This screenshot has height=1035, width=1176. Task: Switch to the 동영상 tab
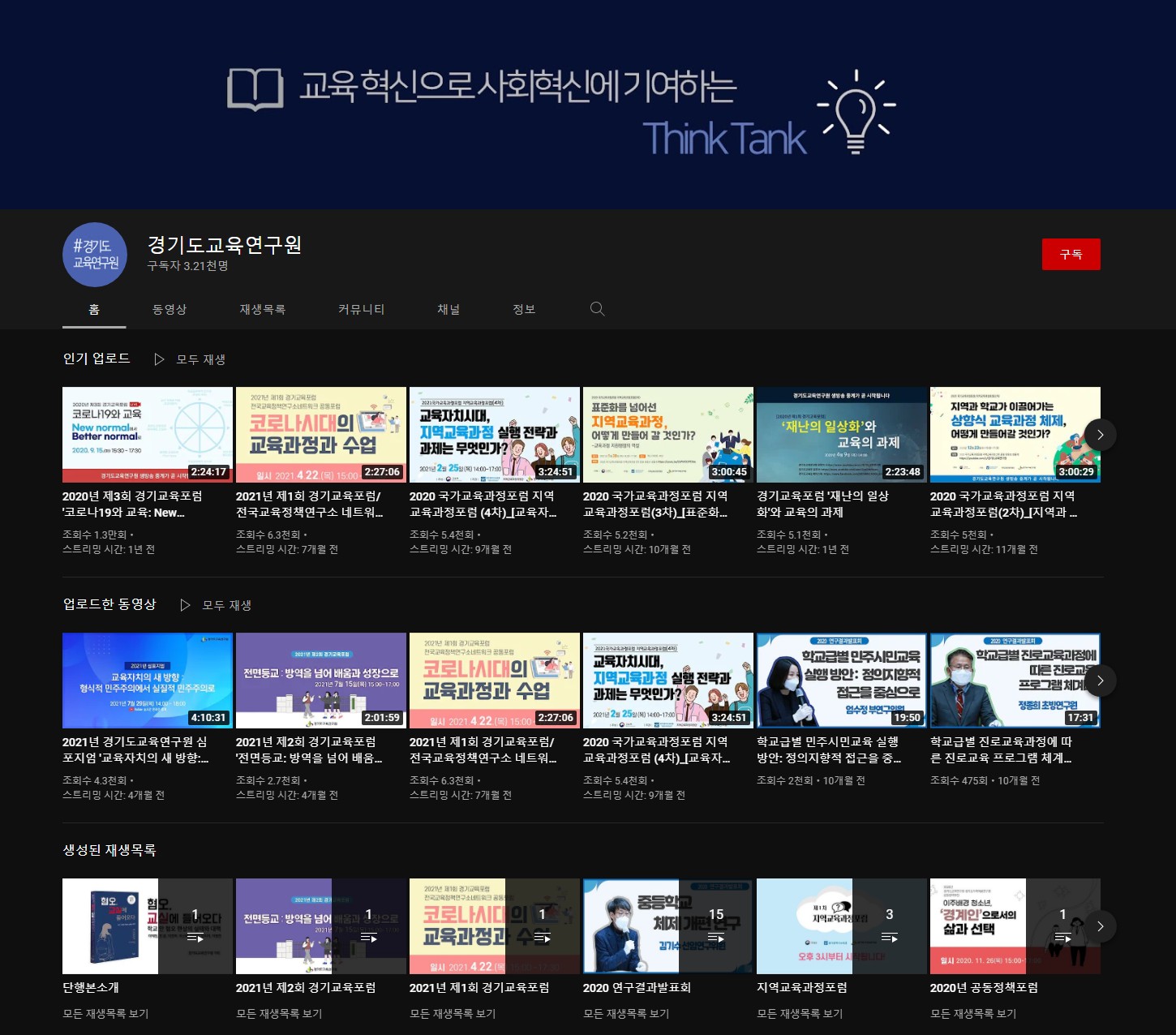[170, 309]
